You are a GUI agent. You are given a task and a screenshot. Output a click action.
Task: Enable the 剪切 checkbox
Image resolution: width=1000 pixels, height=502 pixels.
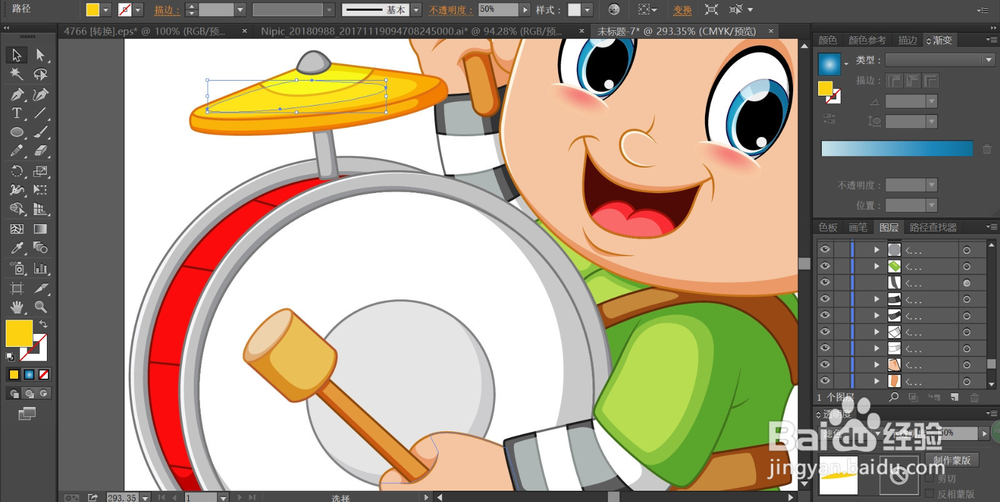929,478
